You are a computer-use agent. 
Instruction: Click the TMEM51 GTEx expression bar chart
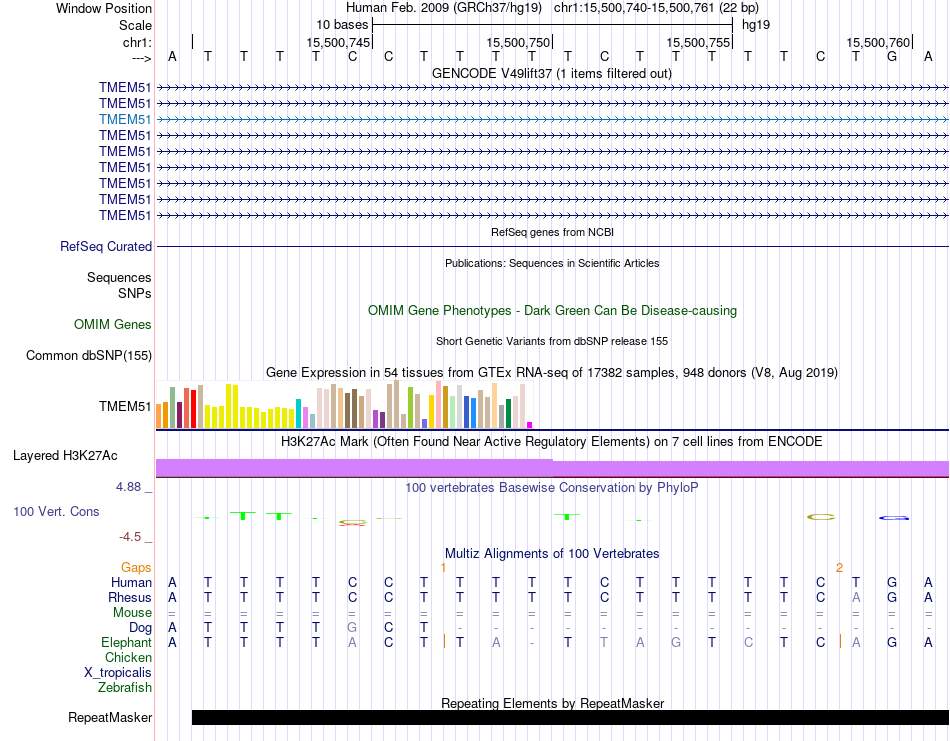[344, 405]
